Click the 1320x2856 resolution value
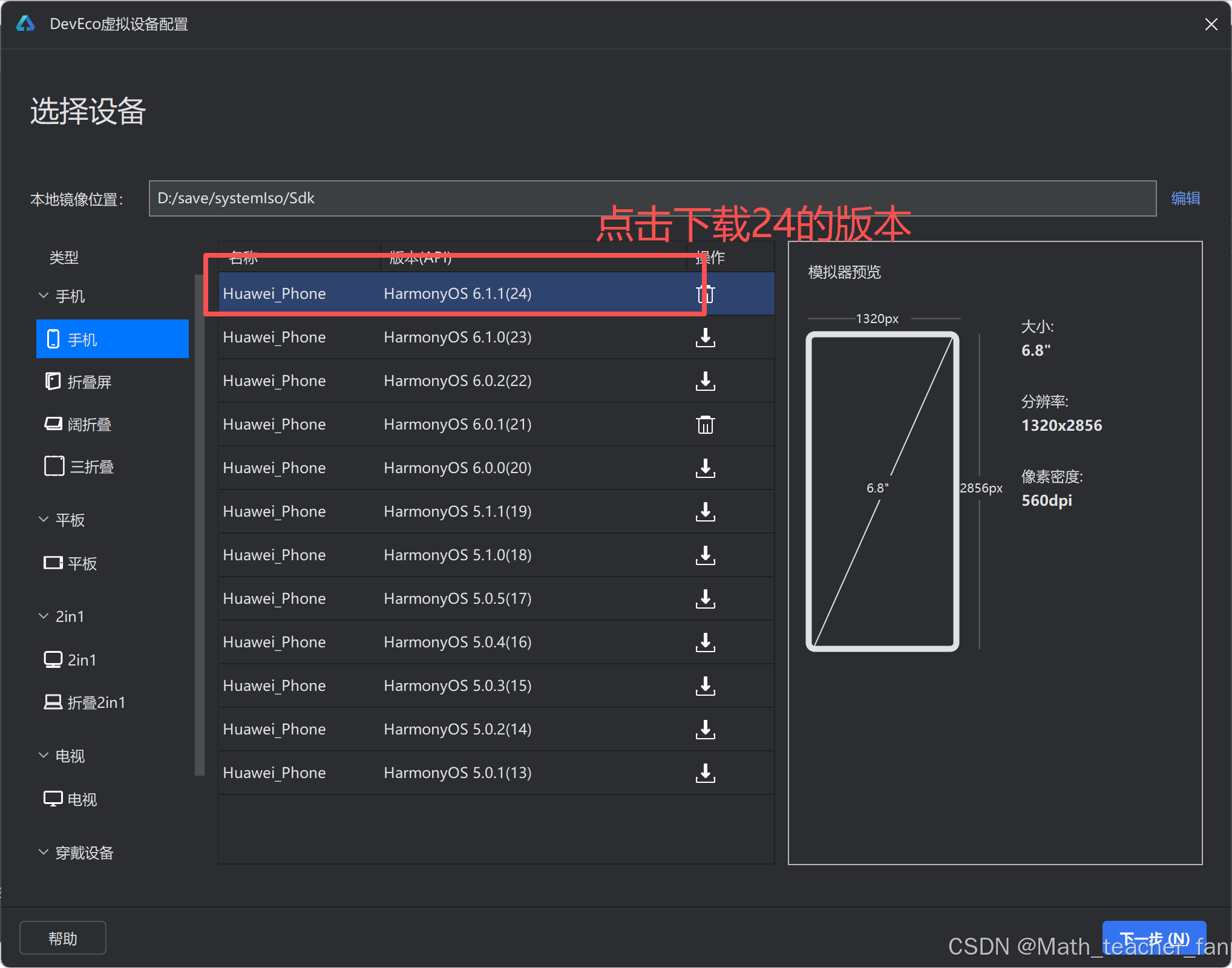Screen dimensions: 1232x968 [x=1061, y=425]
